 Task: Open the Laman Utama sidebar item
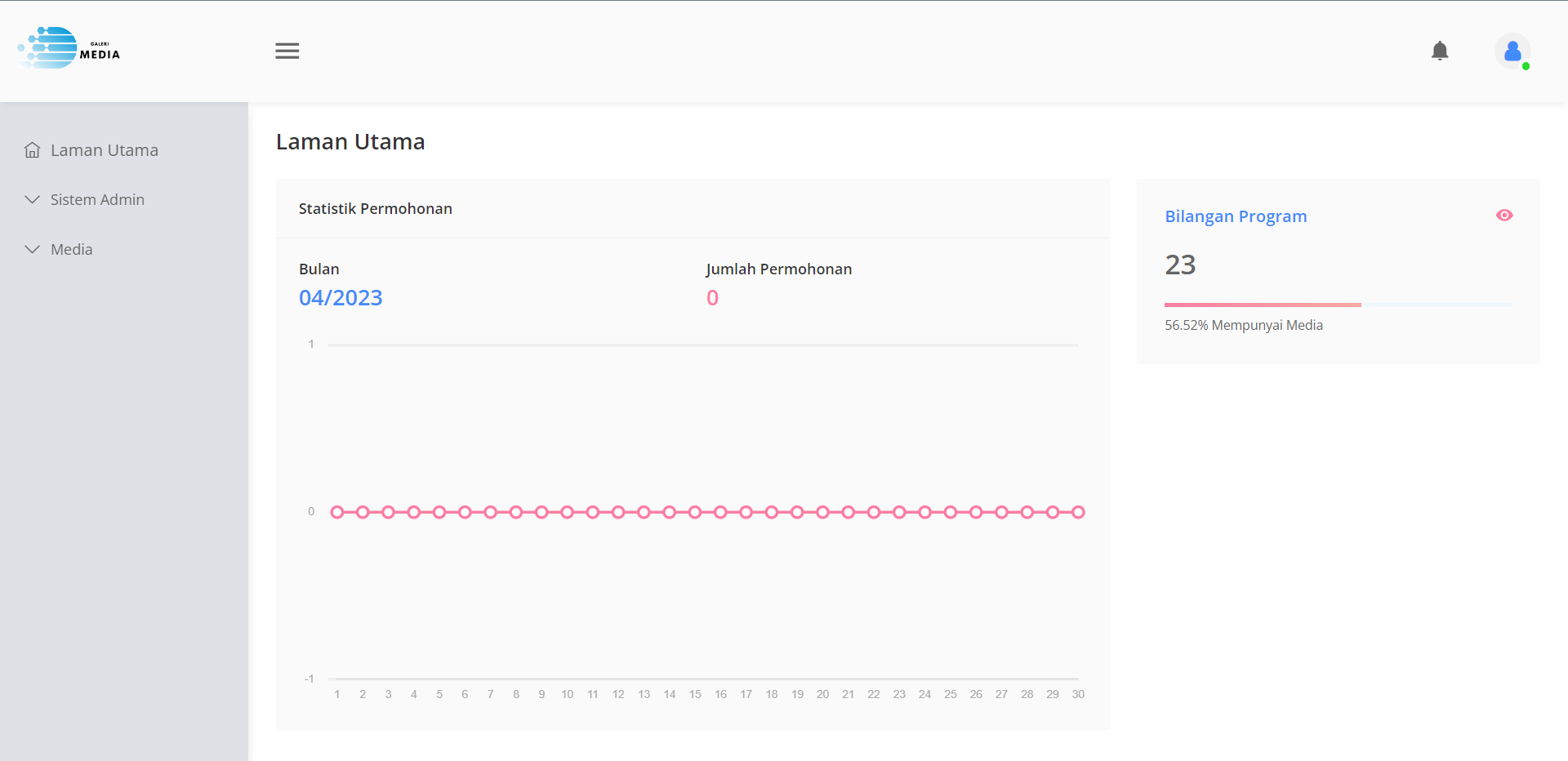(104, 150)
